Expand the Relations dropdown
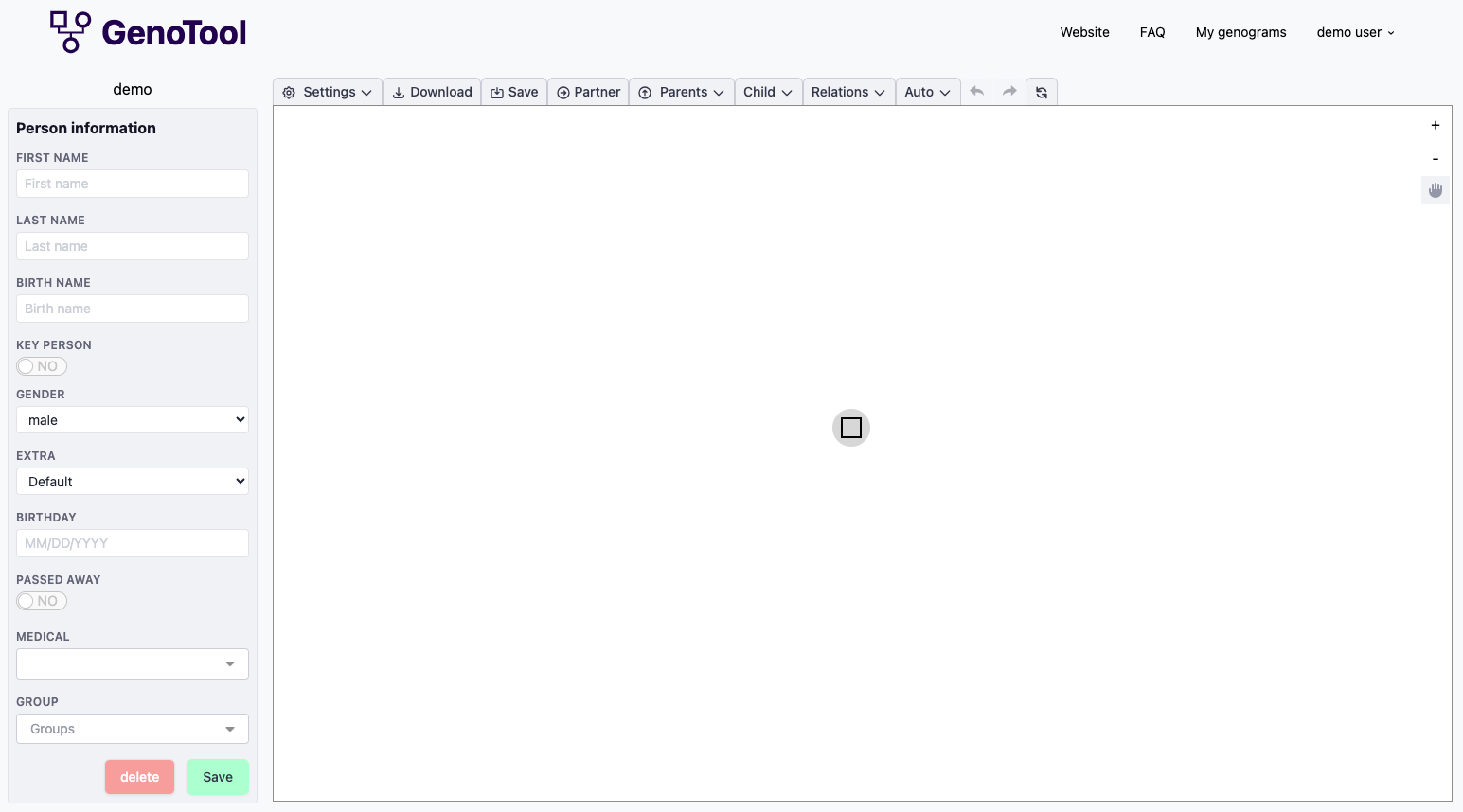Image resolution: width=1463 pixels, height=812 pixels. (847, 91)
